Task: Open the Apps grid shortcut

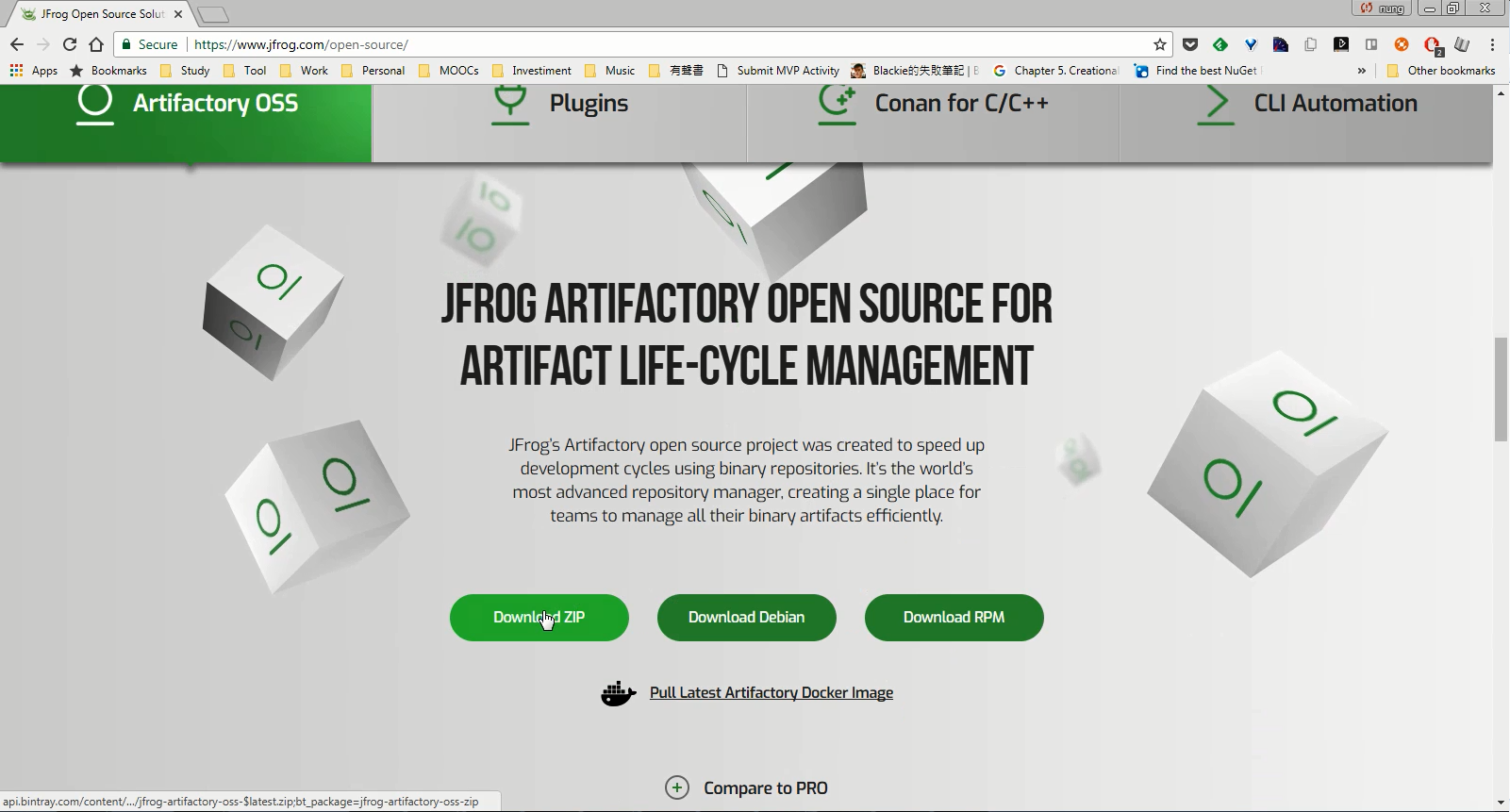Action: tap(33, 71)
